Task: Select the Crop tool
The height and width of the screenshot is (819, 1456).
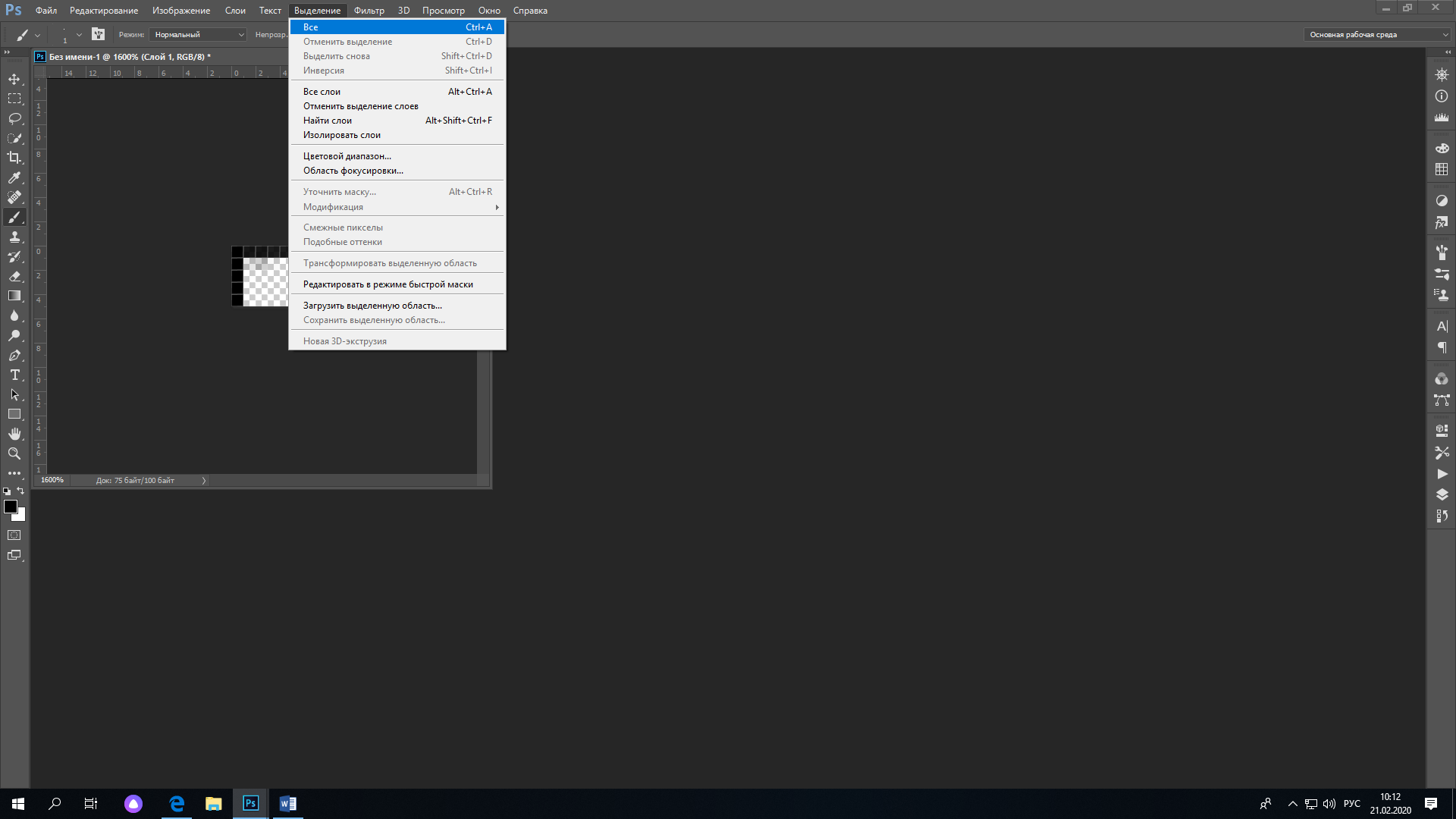Action: pyautogui.click(x=14, y=158)
